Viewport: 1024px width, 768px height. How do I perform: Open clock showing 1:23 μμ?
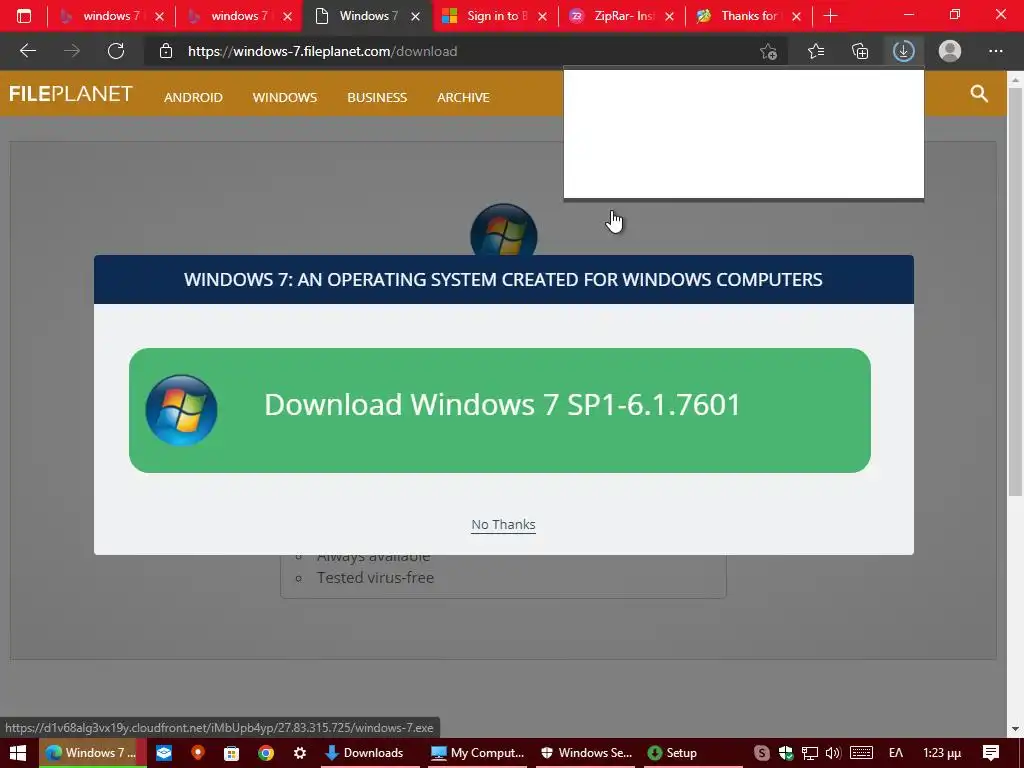coord(942,753)
